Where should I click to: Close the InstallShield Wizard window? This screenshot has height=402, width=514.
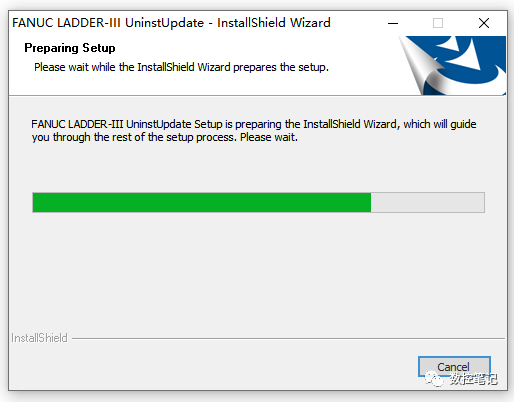tap(484, 23)
